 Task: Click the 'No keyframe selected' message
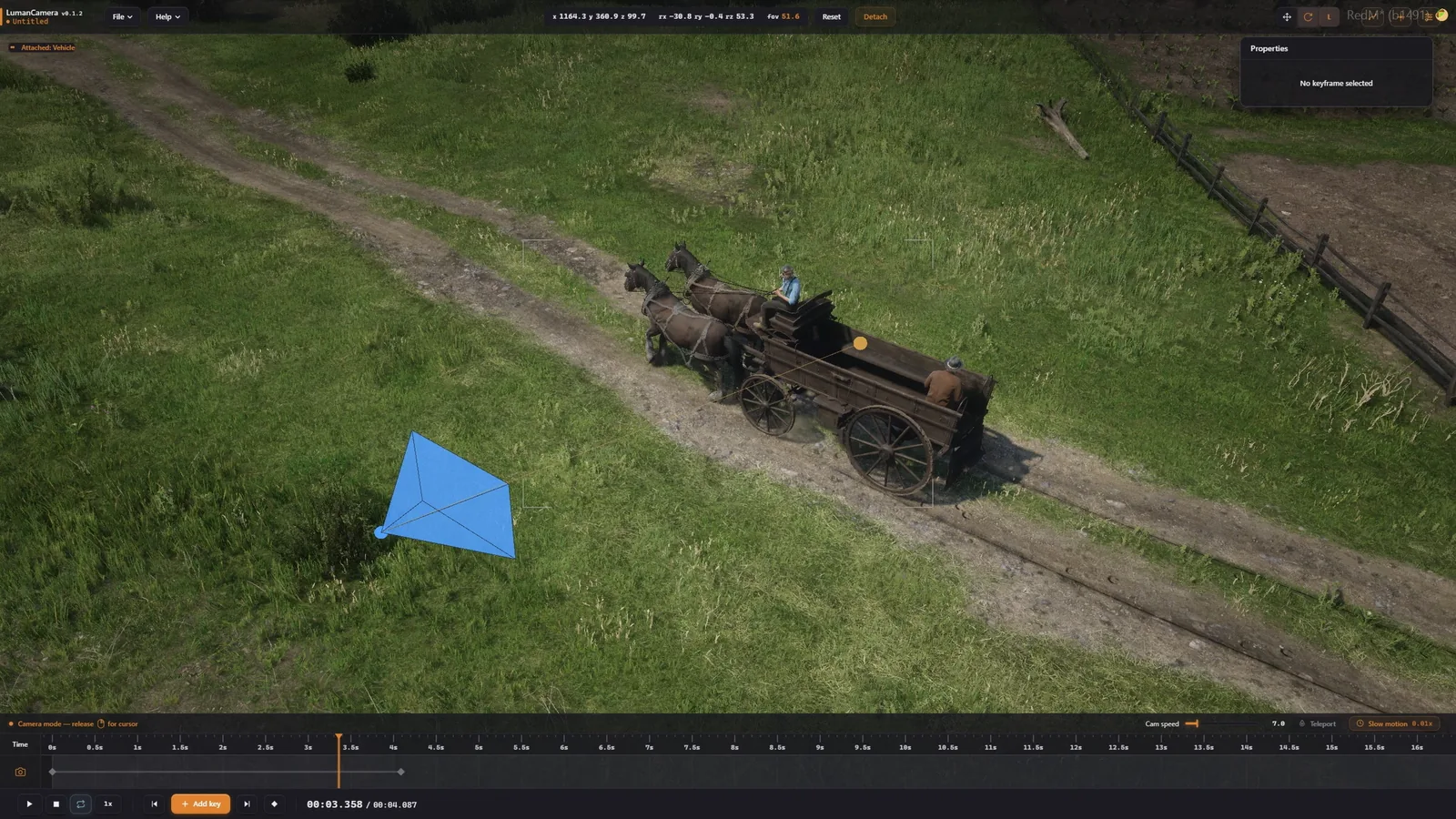[1336, 83]
